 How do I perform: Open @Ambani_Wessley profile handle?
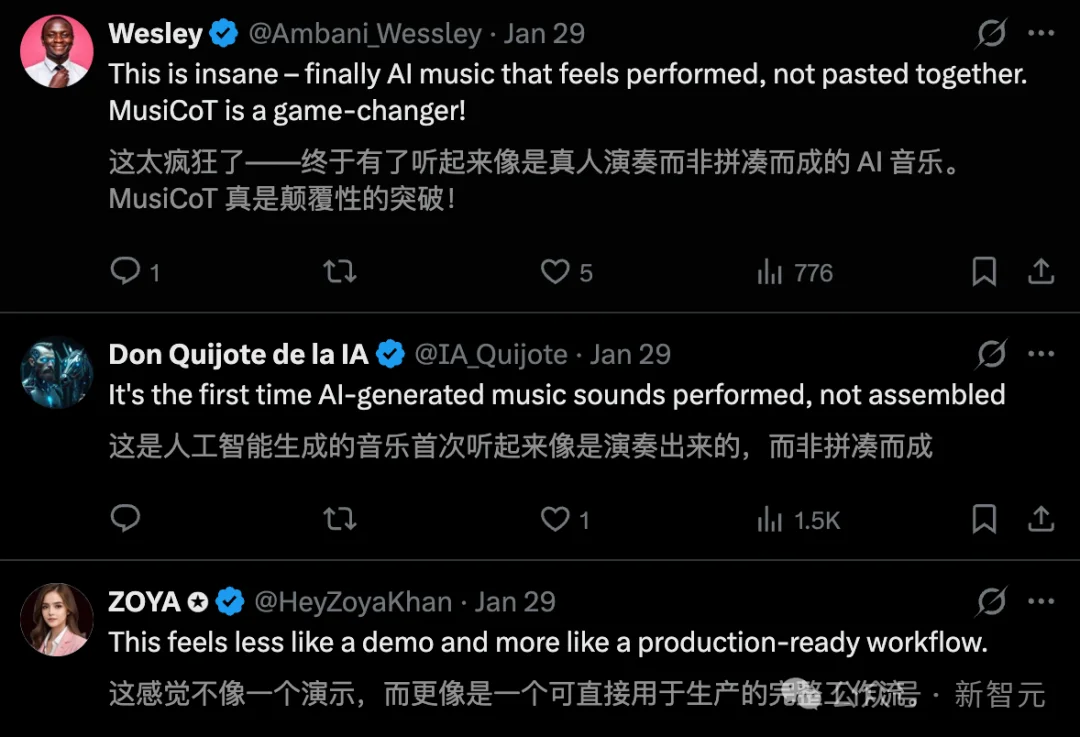pos(365,34)
